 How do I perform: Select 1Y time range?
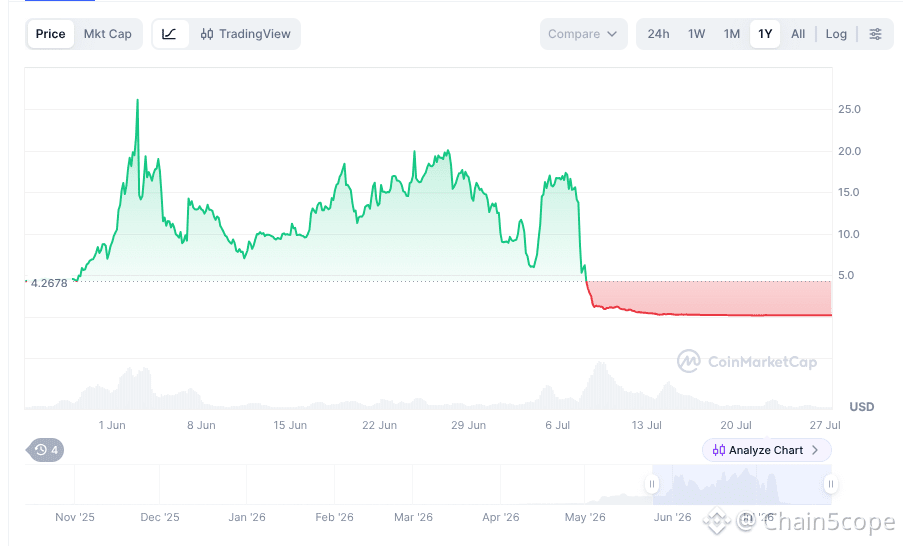[x=765, y=34]
